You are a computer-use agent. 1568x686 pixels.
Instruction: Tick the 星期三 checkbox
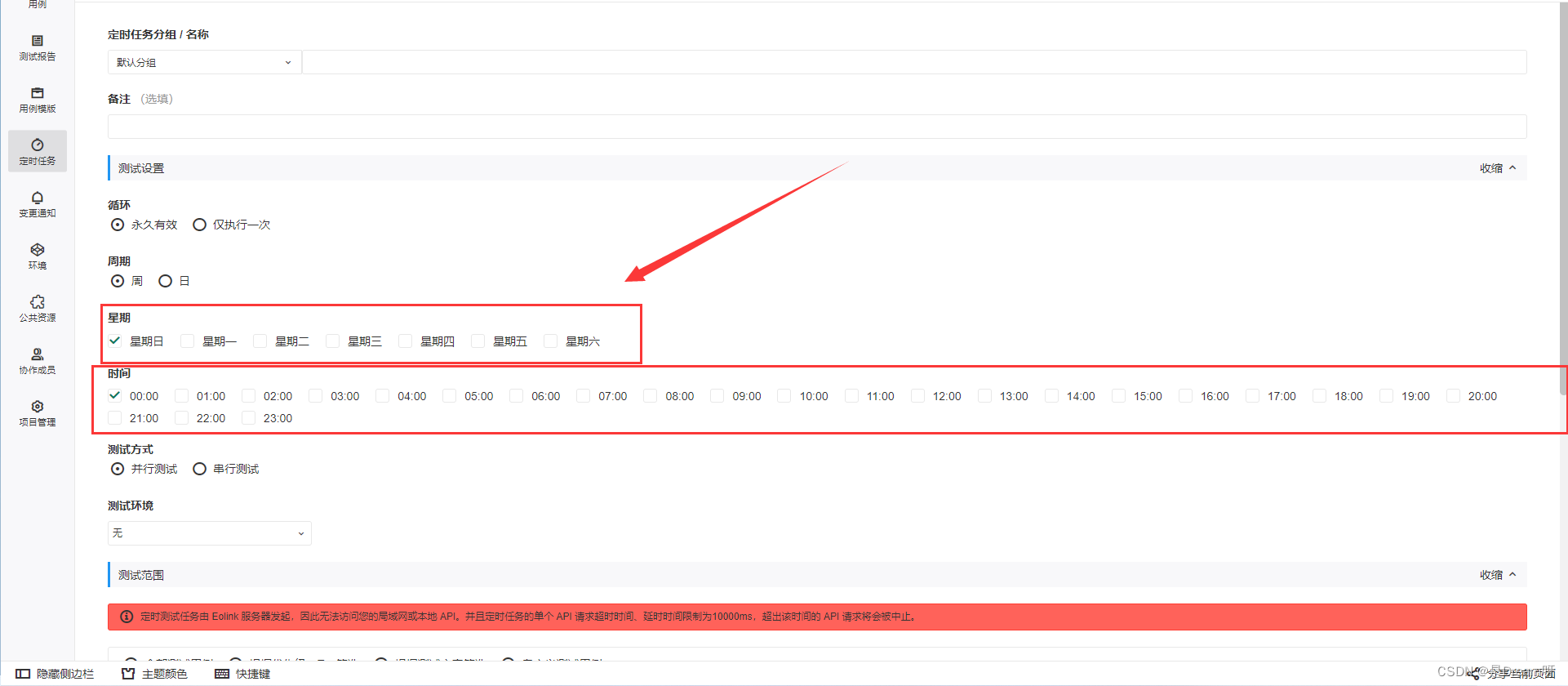point(333,341)
